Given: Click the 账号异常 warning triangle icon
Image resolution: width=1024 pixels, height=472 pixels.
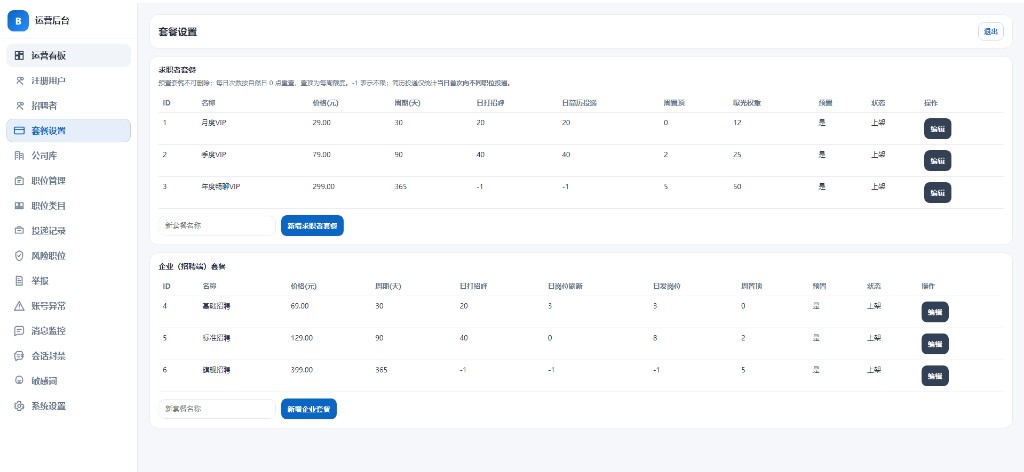Looking at the screenshot, I should coord(20,306).
